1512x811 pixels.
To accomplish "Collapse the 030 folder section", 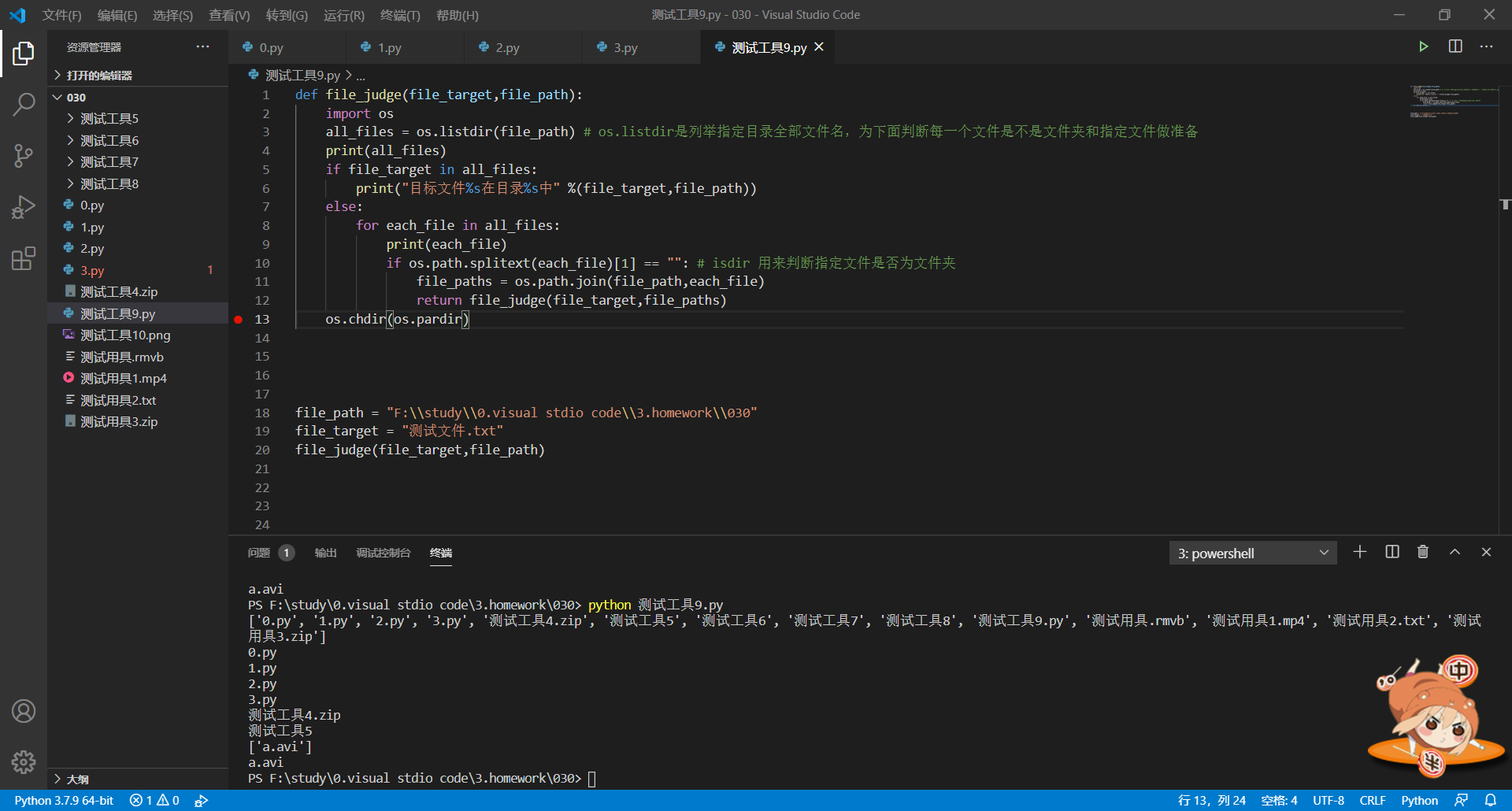I will click(x=138, y=97).
